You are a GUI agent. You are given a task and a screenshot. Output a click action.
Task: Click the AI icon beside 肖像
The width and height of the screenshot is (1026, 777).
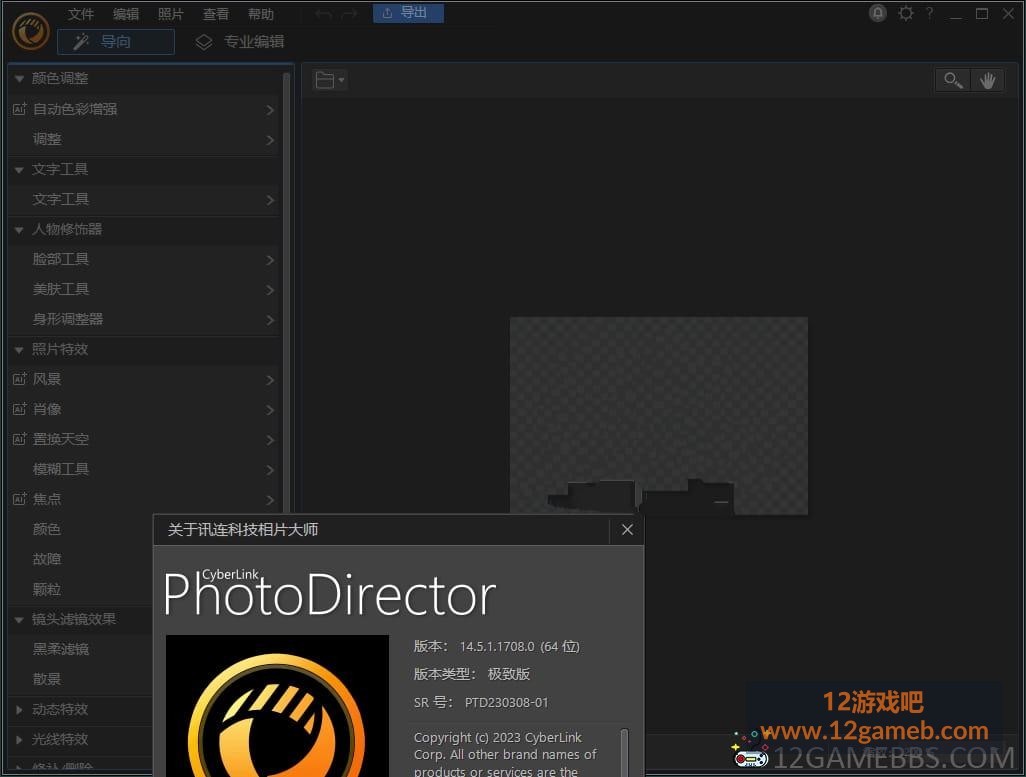(20, 408)
